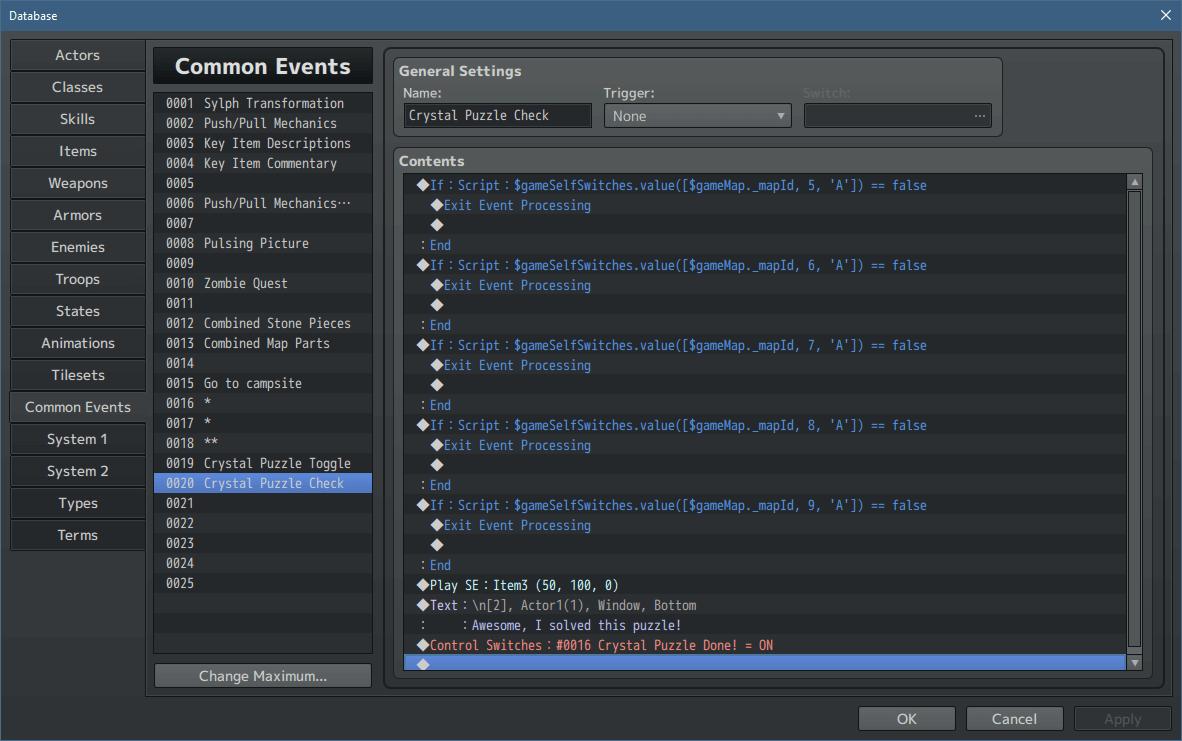The image size is (1182, 741).
Task: Open the Actors database tab
Action: click(78, 55)
